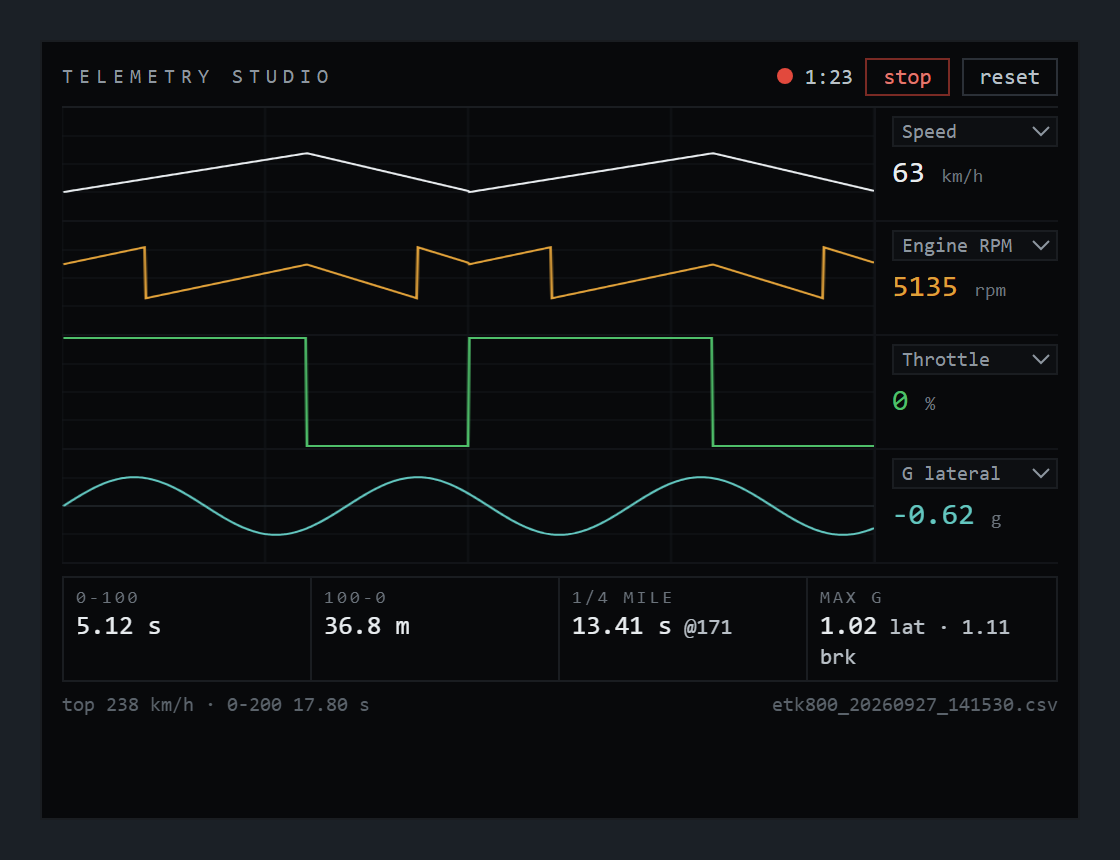1120x860 pixels.
Task: Click the orange engine RPM trace chart
Action: point(469,278)
